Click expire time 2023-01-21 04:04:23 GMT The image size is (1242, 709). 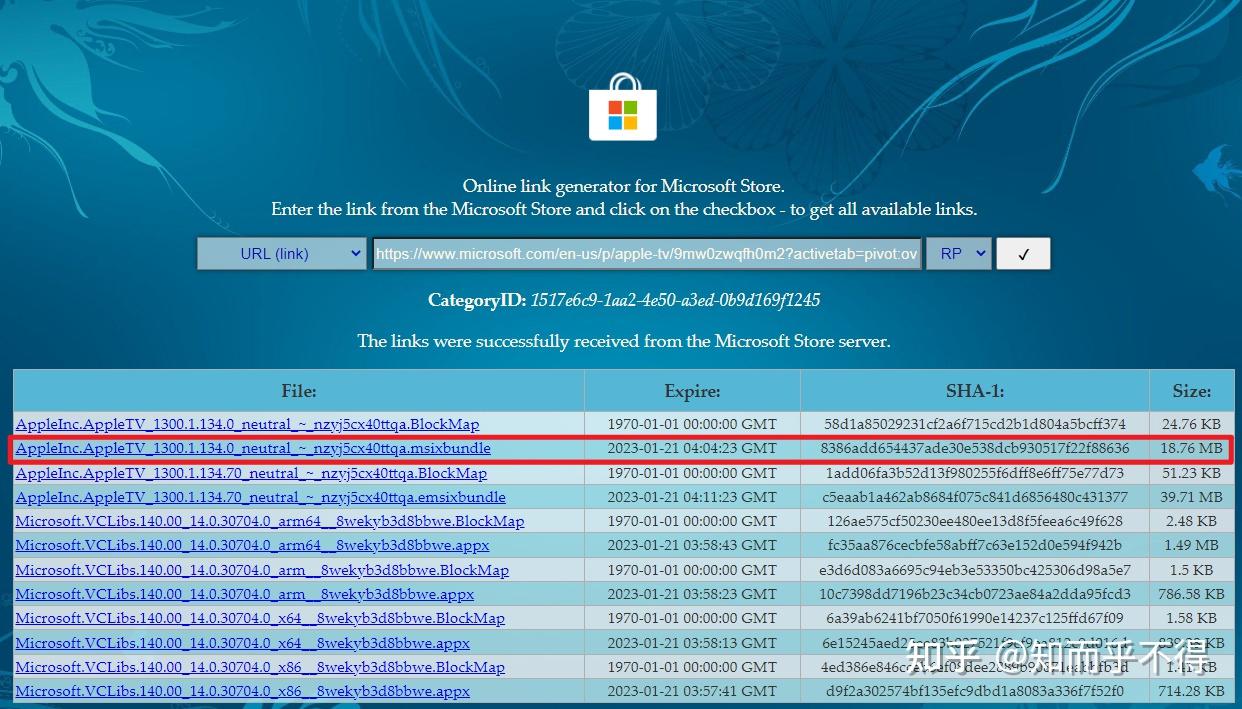(x=692, y=449)
